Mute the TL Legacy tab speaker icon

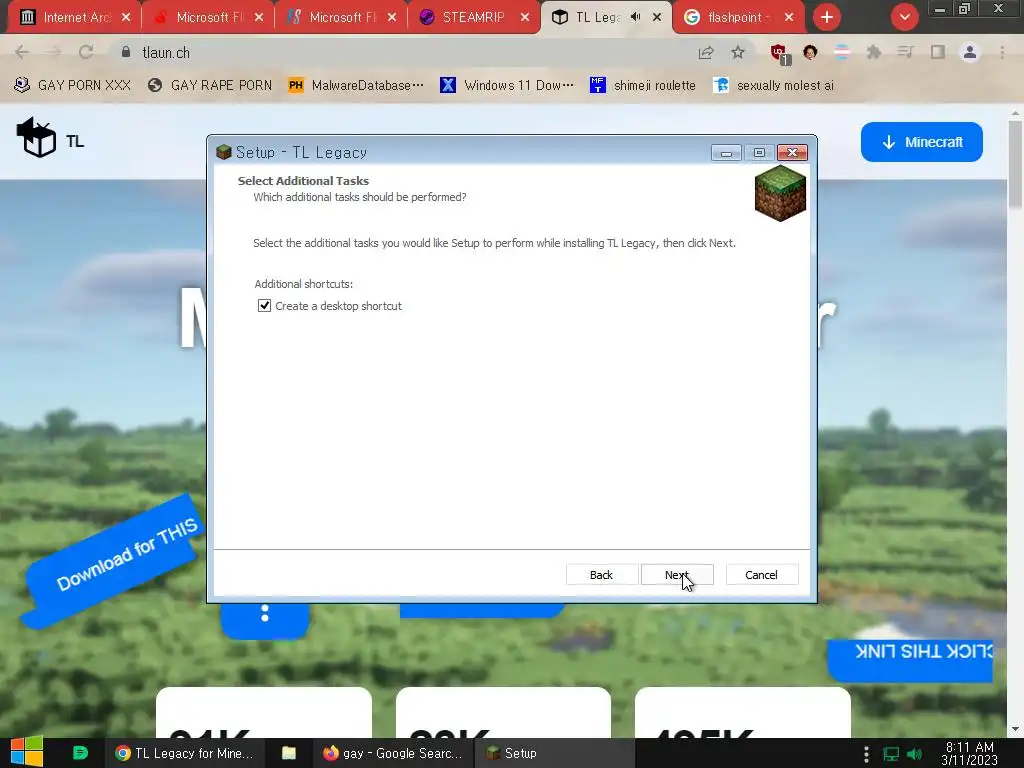click(x=635, y=17)
